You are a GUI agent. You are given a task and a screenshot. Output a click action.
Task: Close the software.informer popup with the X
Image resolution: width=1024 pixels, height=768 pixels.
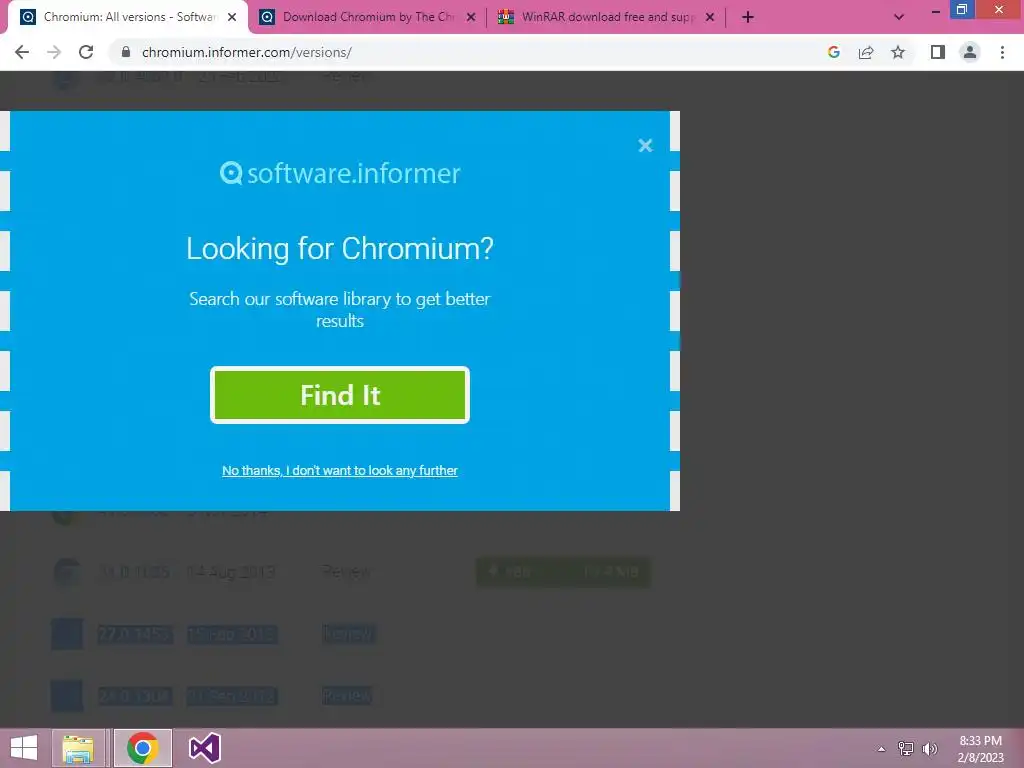[645, 145]
